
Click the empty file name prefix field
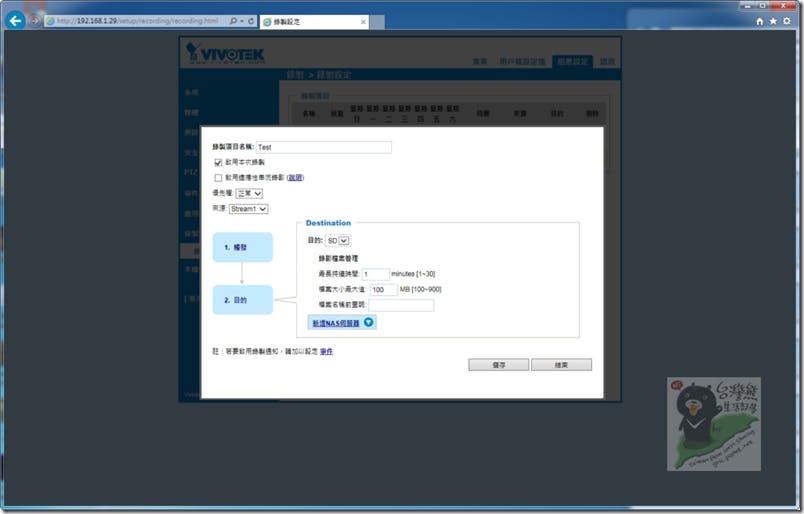[401, 305]
